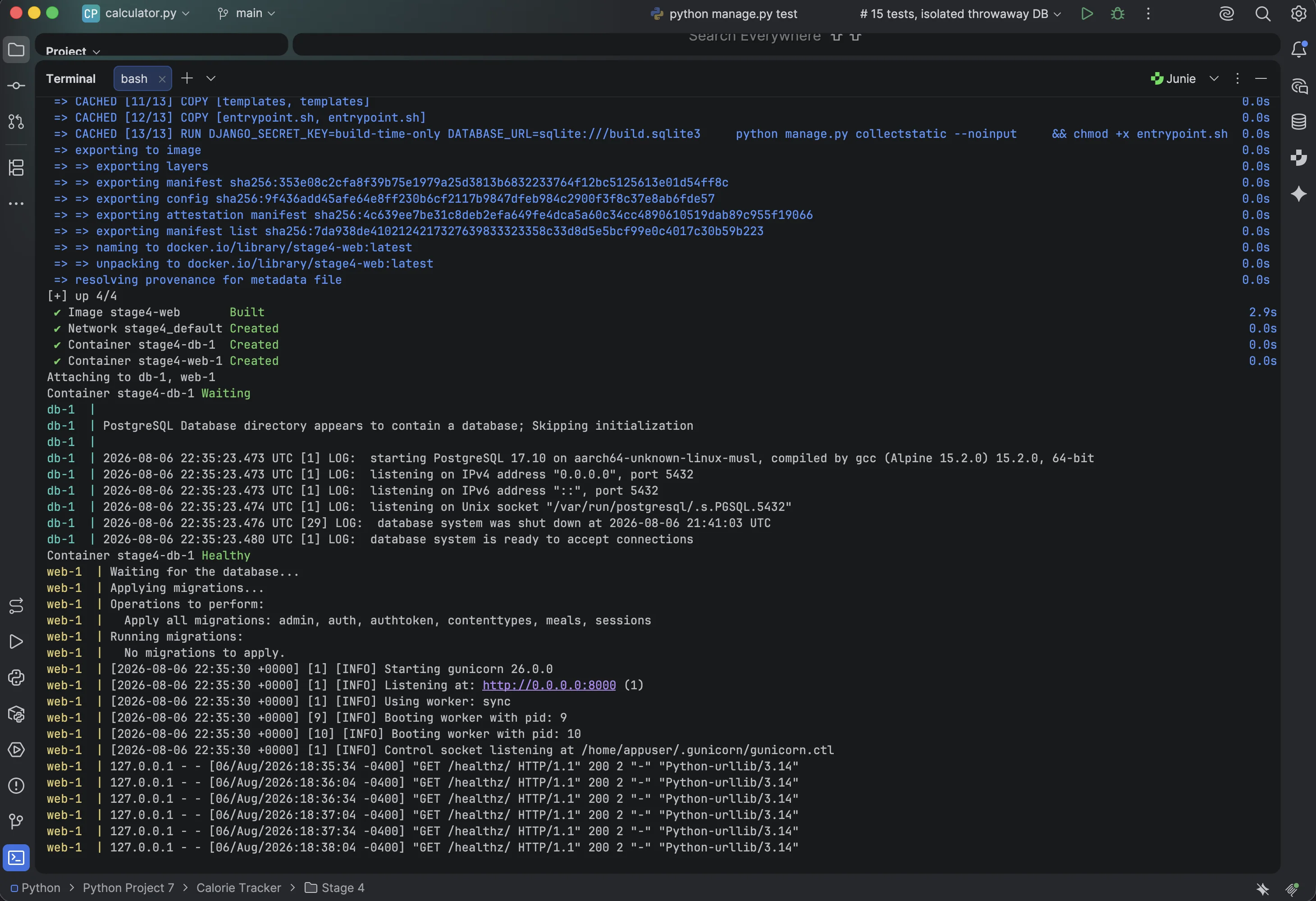Screen dimensions: 1316x901
Task: Open the Project tool window folder icon
Action: click(16, 50)
